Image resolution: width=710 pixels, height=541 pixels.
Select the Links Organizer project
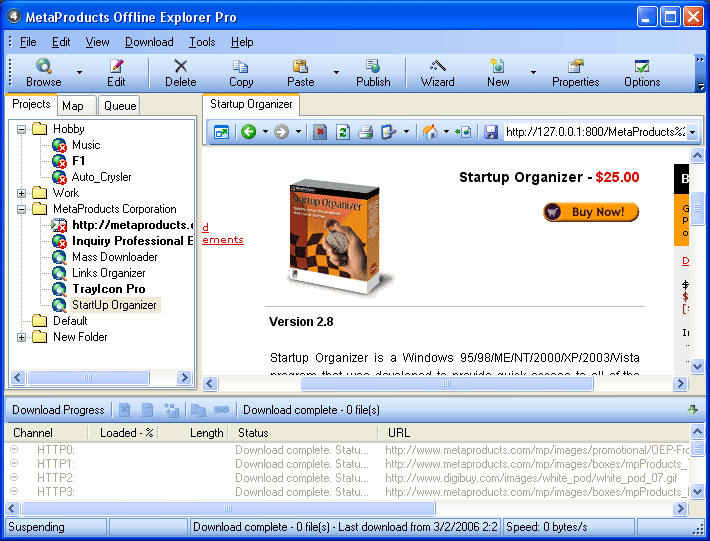109,273
